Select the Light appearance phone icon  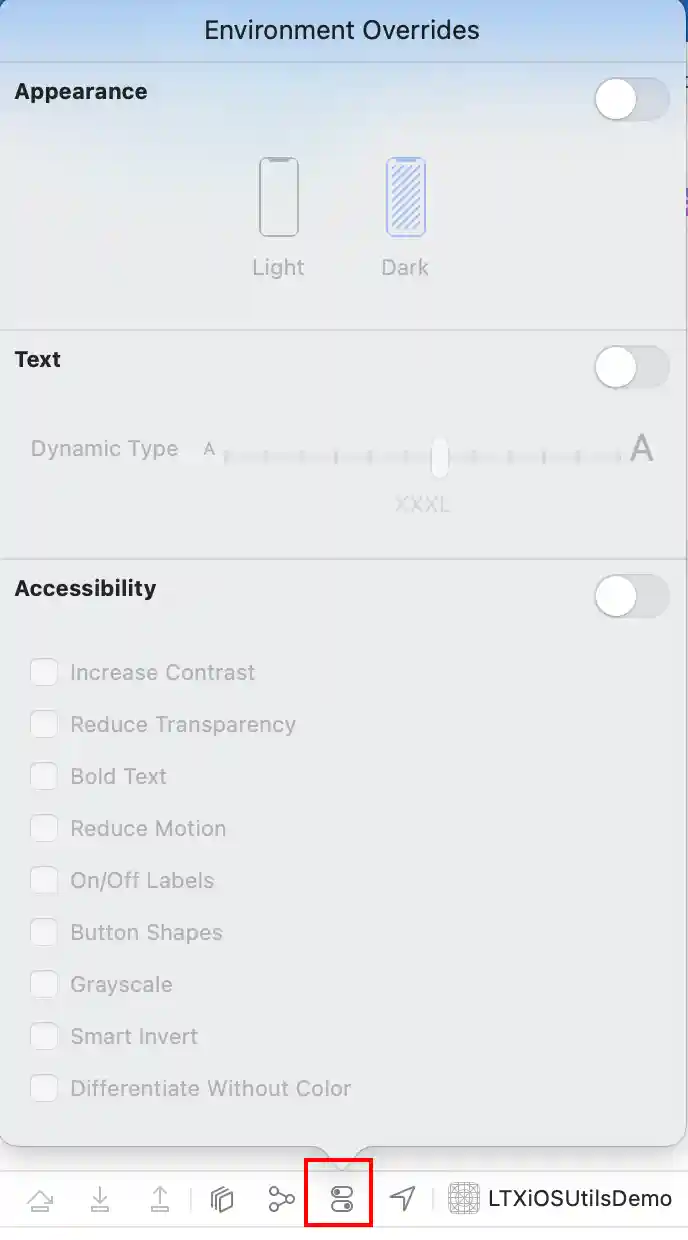(279, 197)
